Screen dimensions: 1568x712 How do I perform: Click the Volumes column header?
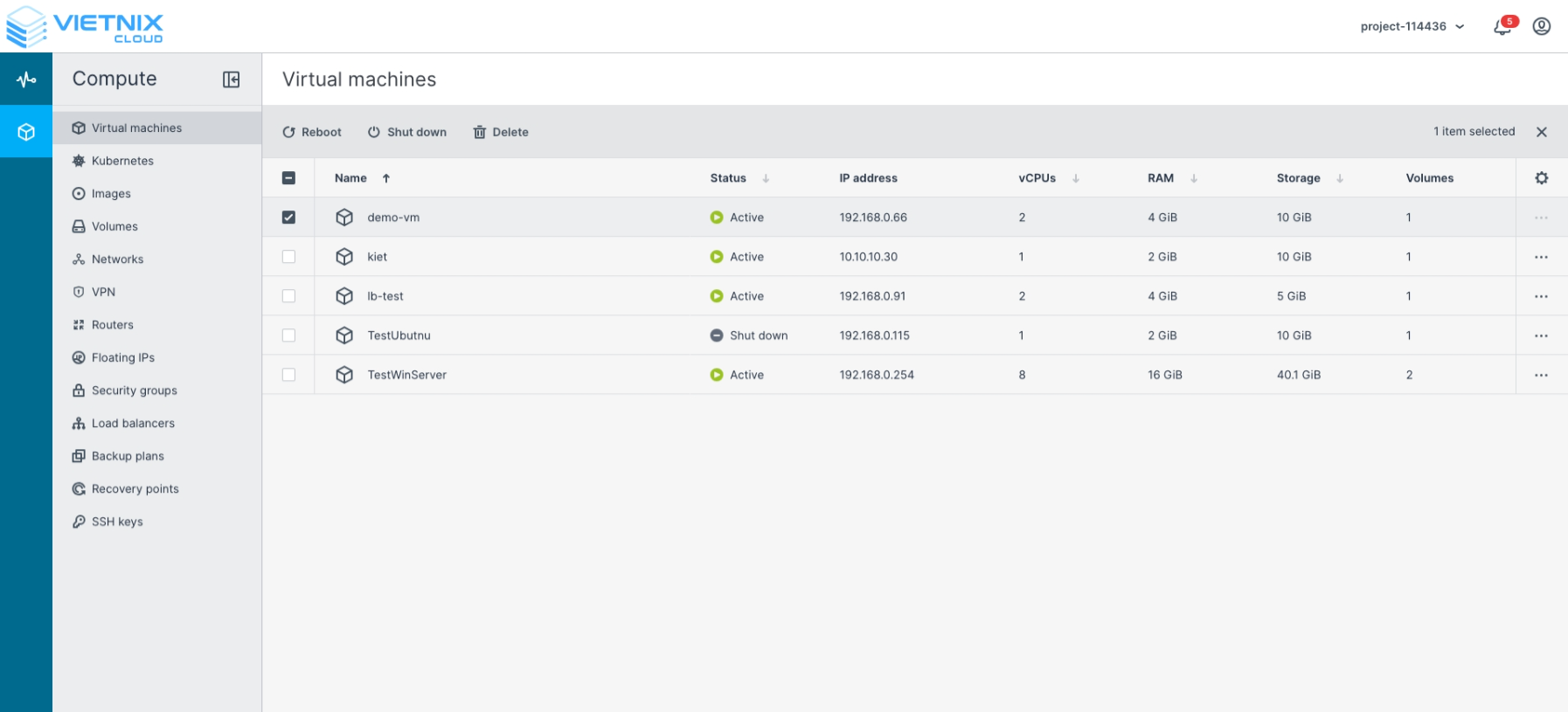pos(1430,178)
